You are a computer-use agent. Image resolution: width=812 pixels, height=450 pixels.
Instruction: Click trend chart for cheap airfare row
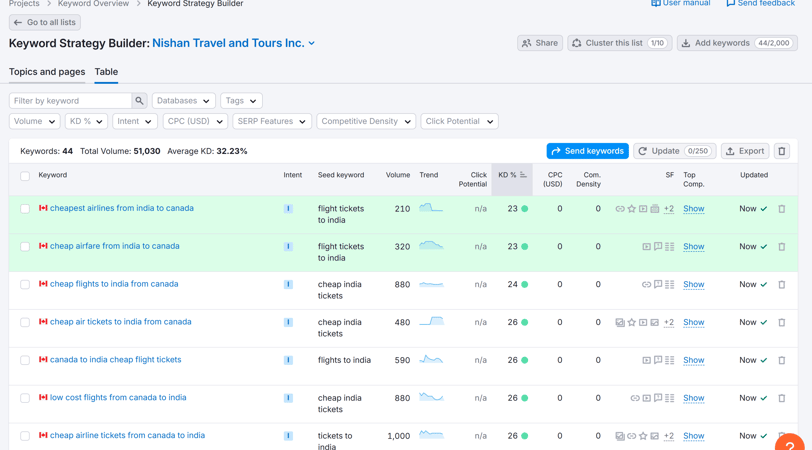coord(431,245)
